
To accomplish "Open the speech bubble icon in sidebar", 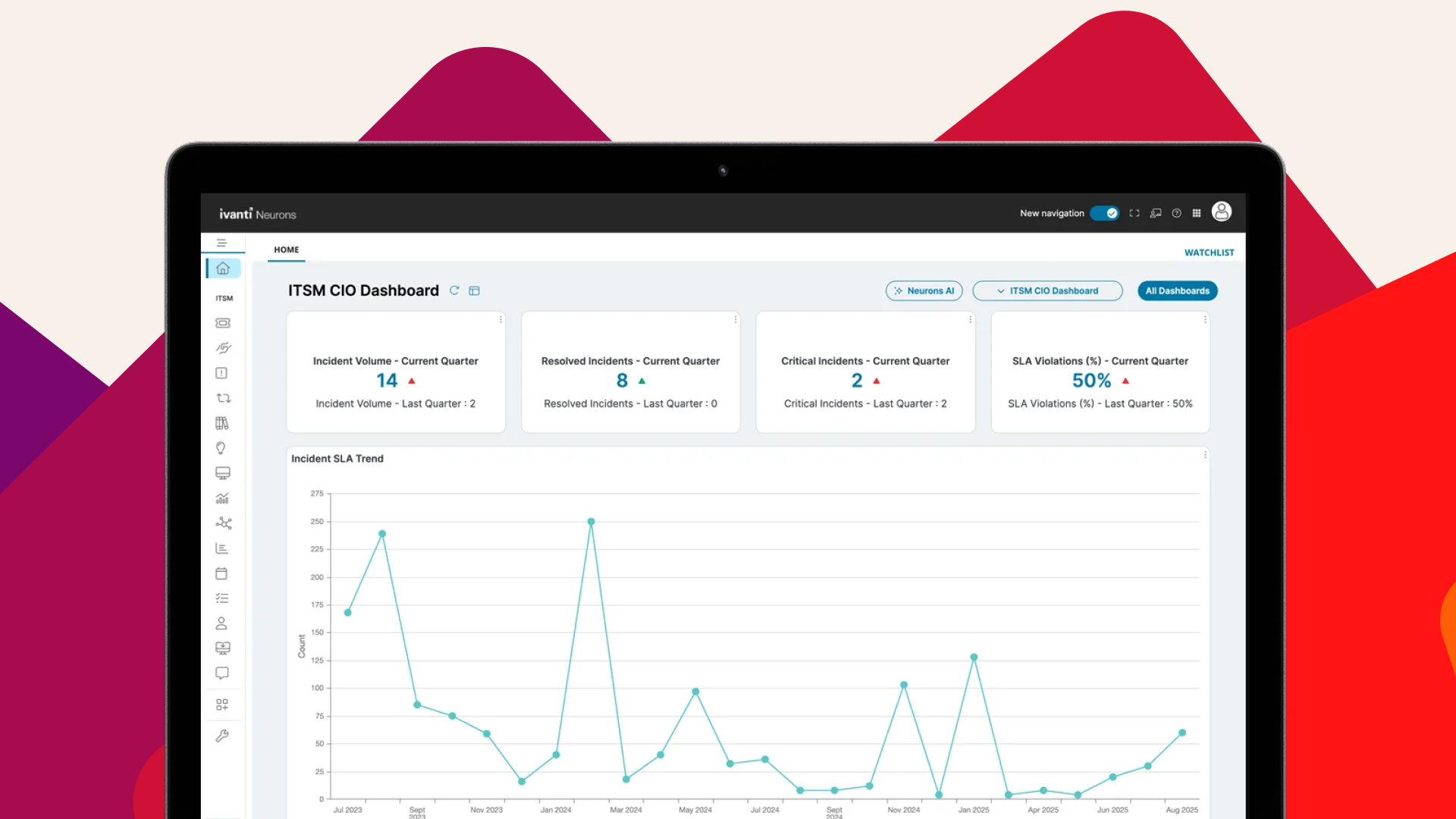I will pyautogui.click(x=221, y=673).
